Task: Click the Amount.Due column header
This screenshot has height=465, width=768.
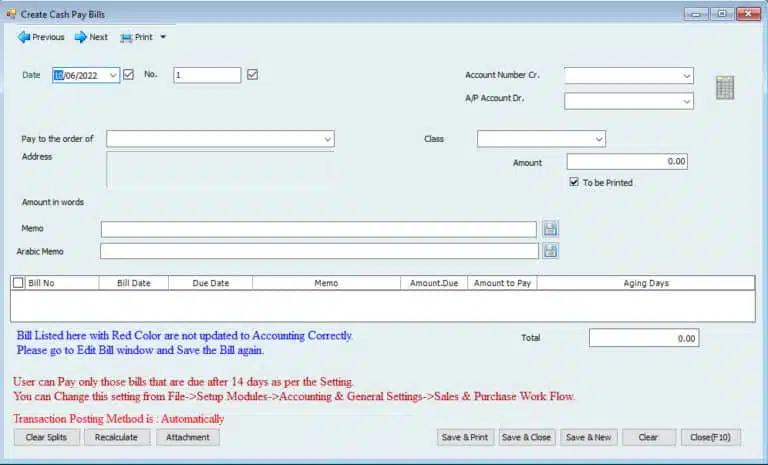Action: pos(434,283)
